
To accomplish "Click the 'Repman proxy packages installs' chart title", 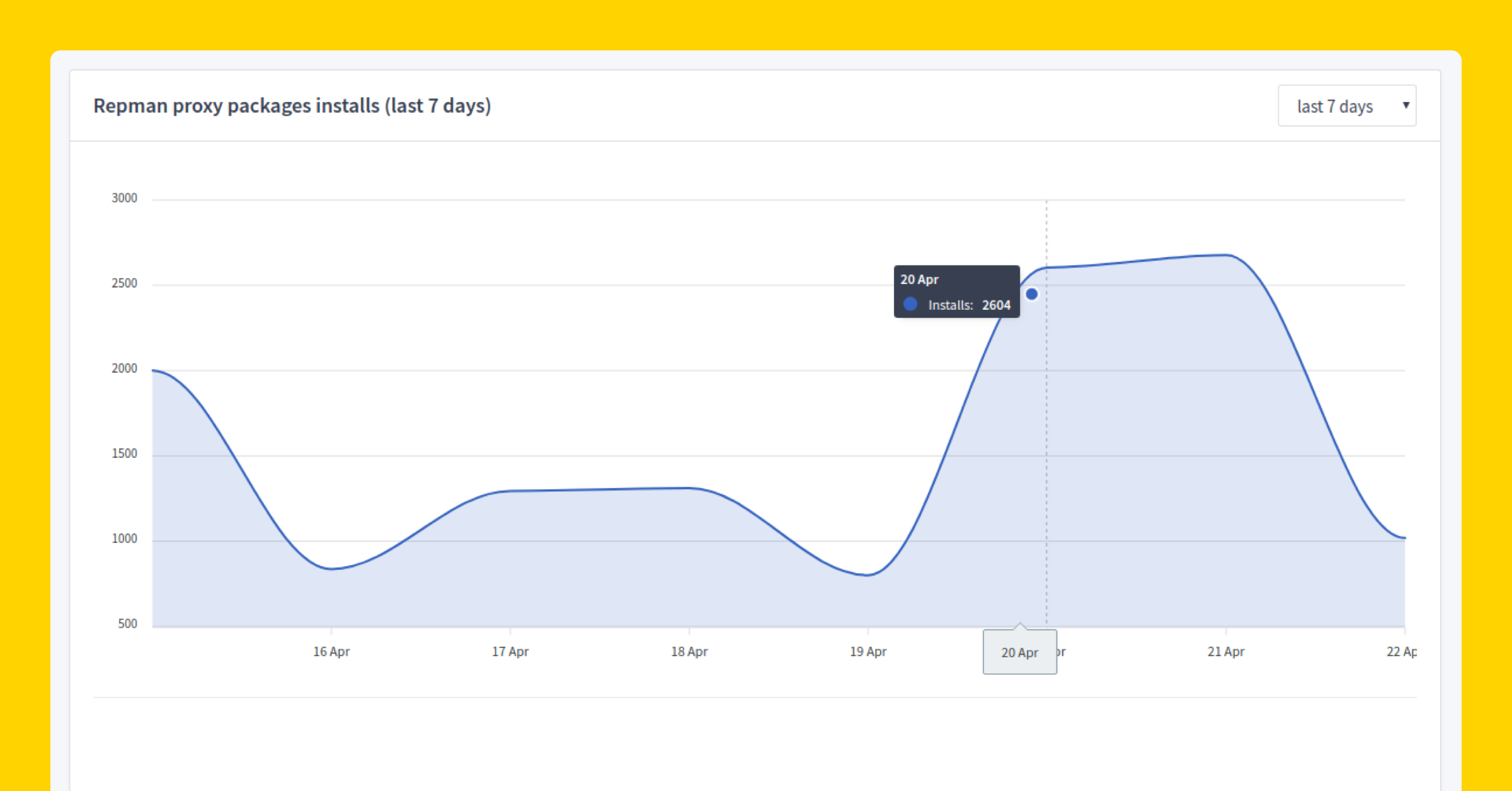I will click(x=292, y=106).
